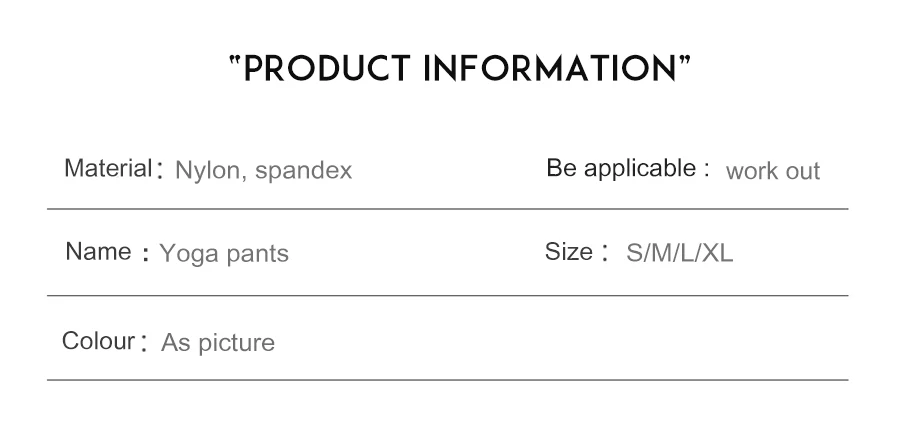Click the word PRODUCT in heading

pos(327,69)
